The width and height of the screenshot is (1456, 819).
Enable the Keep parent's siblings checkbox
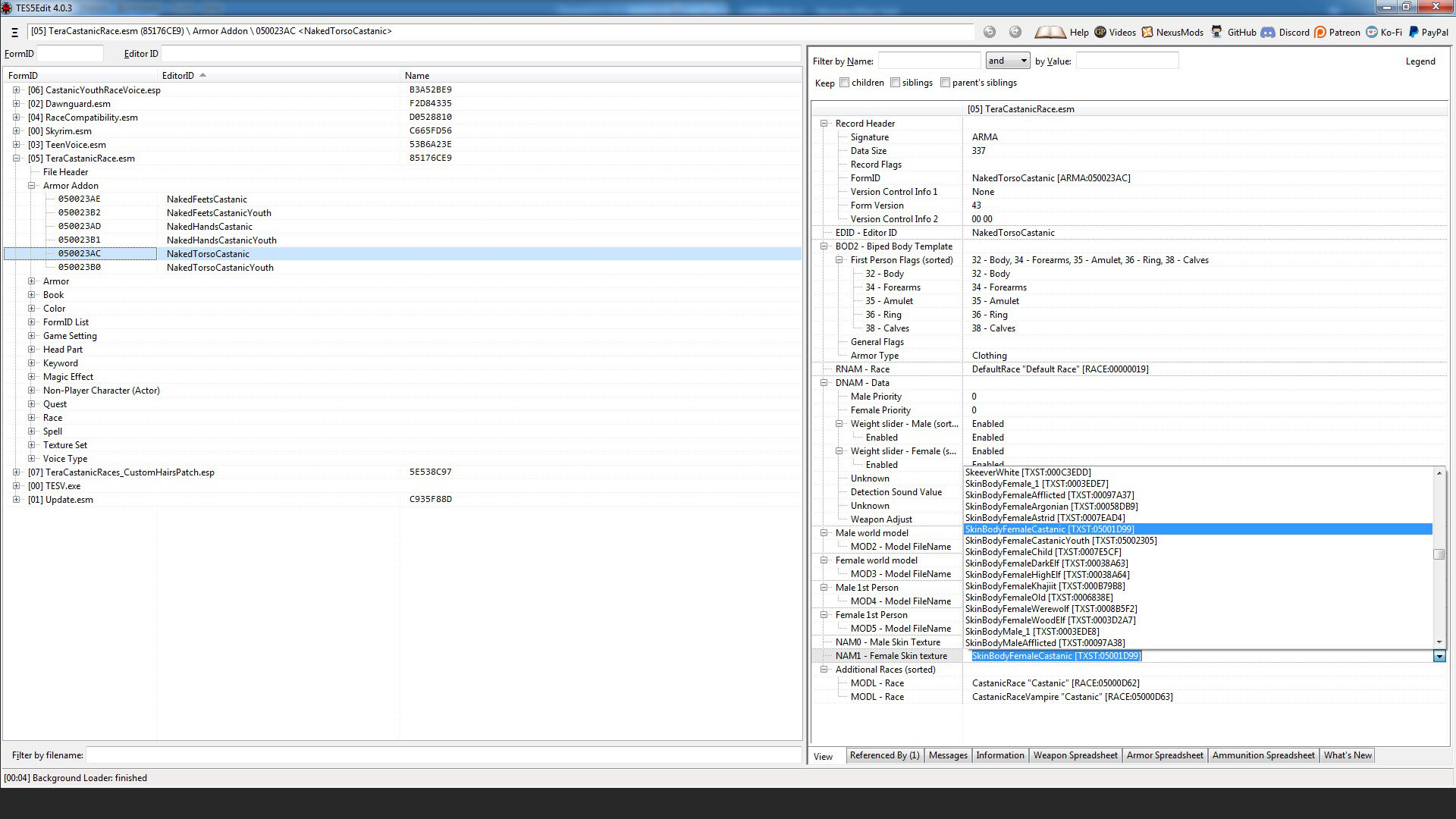pos(946,83)
